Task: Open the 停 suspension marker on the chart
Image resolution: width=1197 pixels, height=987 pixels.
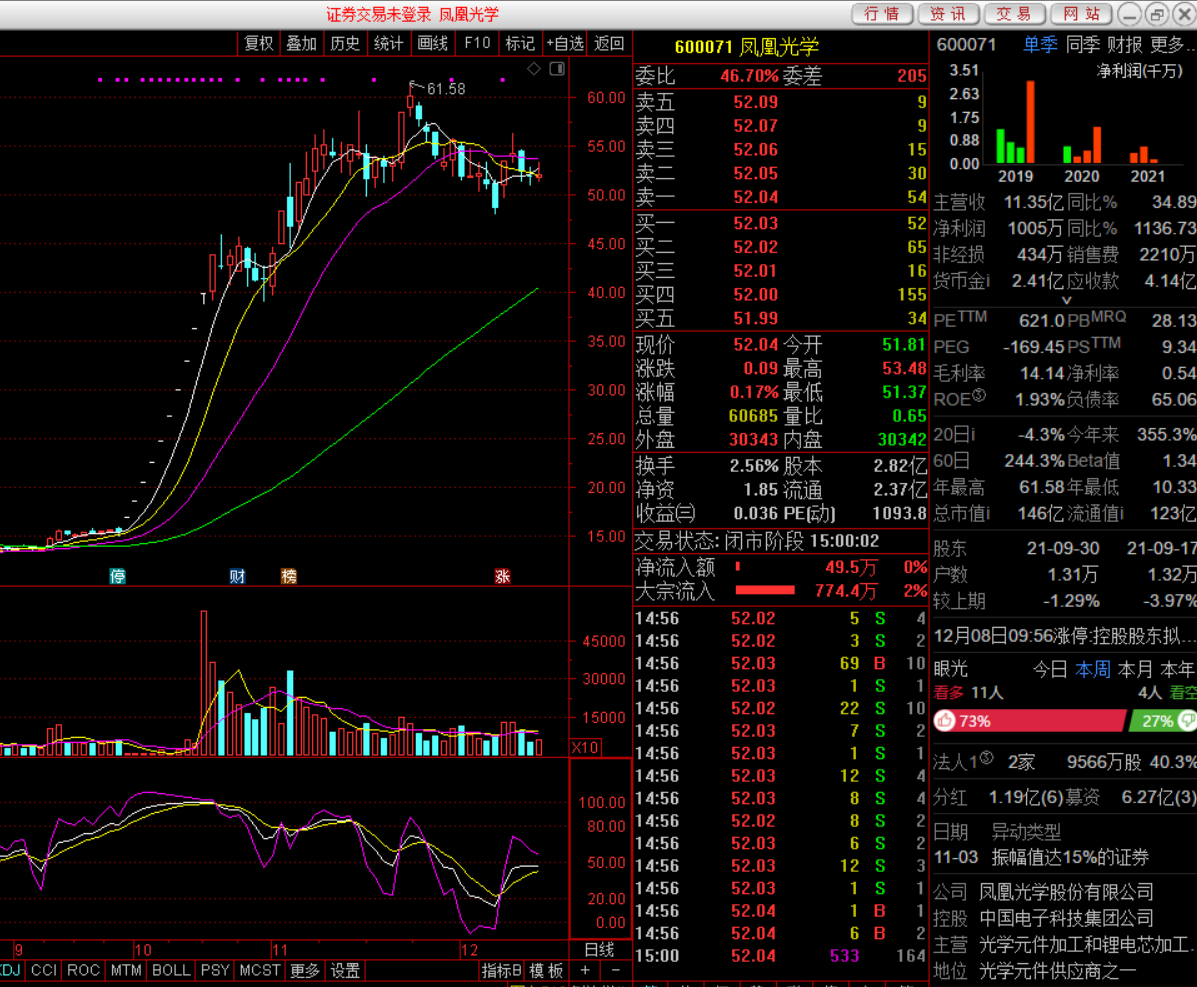Action: tap(118, 576)
